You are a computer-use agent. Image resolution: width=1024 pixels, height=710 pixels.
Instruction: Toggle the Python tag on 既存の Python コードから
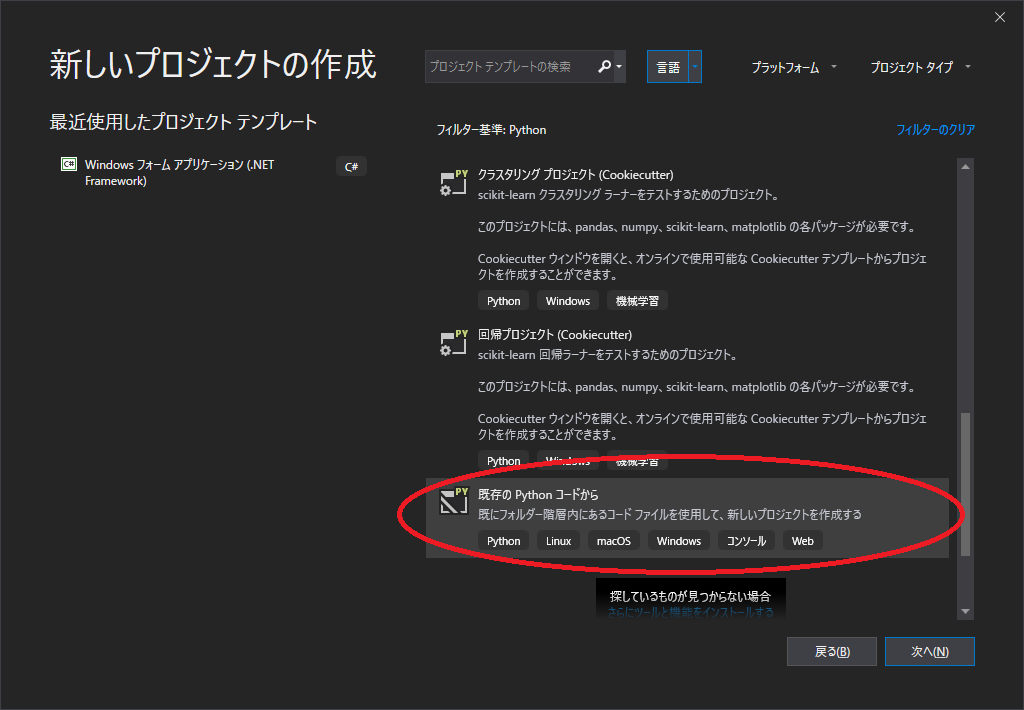504,540
